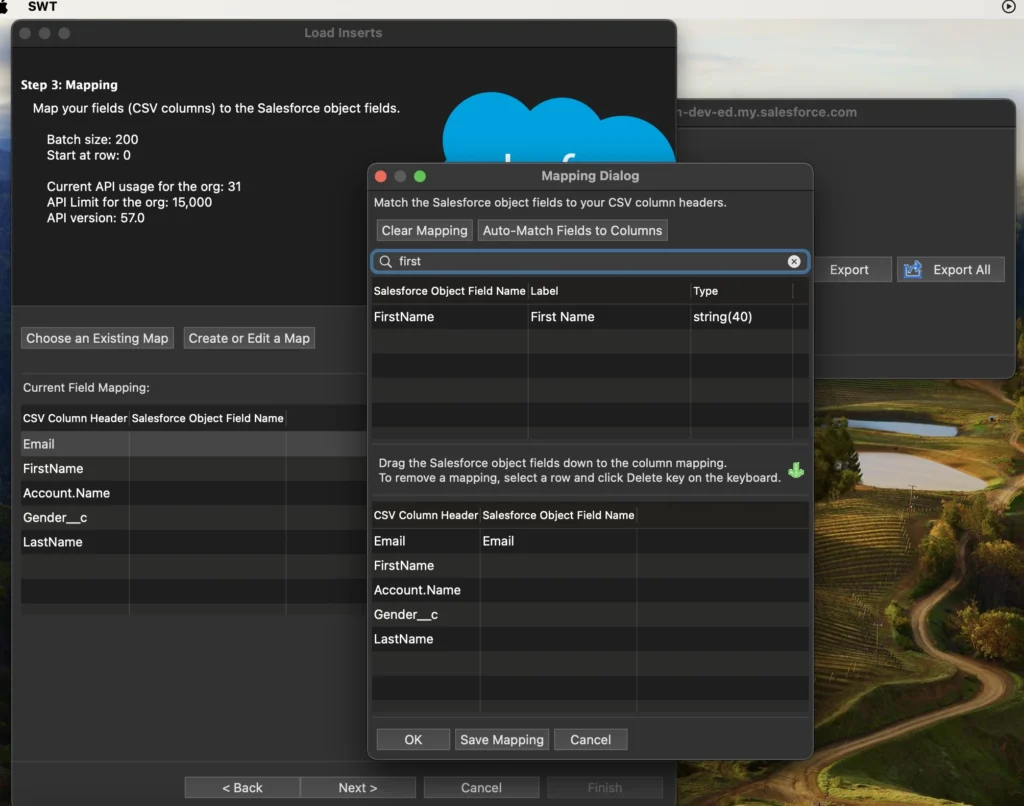Click OK in the Mapping Dialog

[x=413, y=739]
